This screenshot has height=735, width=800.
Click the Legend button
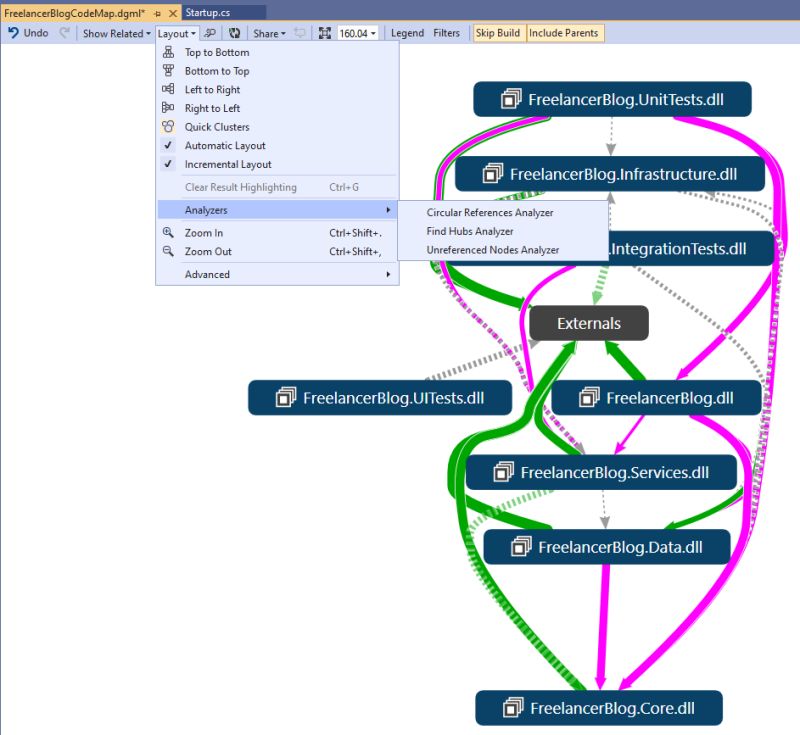click(407, 32)
